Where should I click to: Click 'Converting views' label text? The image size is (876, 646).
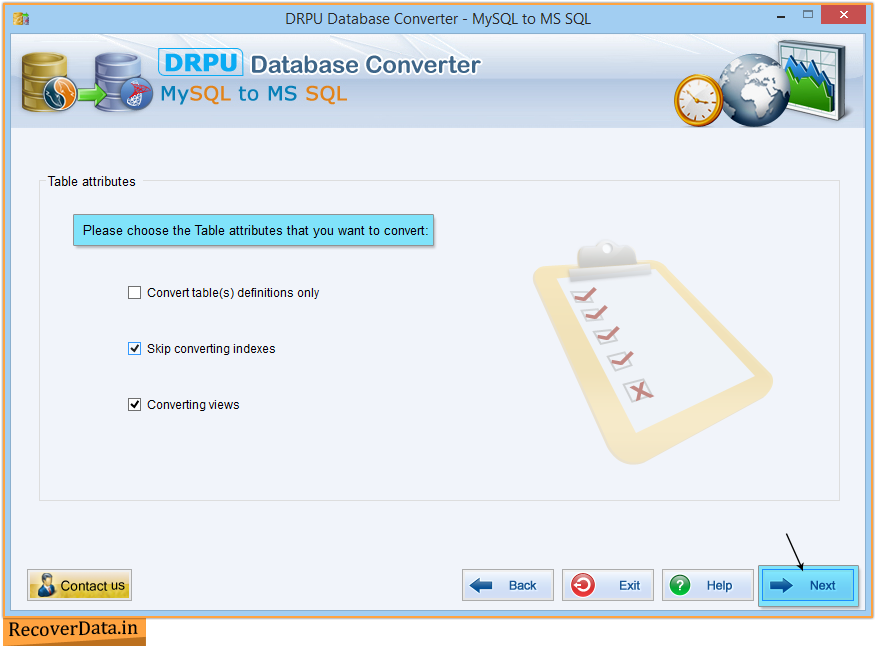(x=193, y=405)
